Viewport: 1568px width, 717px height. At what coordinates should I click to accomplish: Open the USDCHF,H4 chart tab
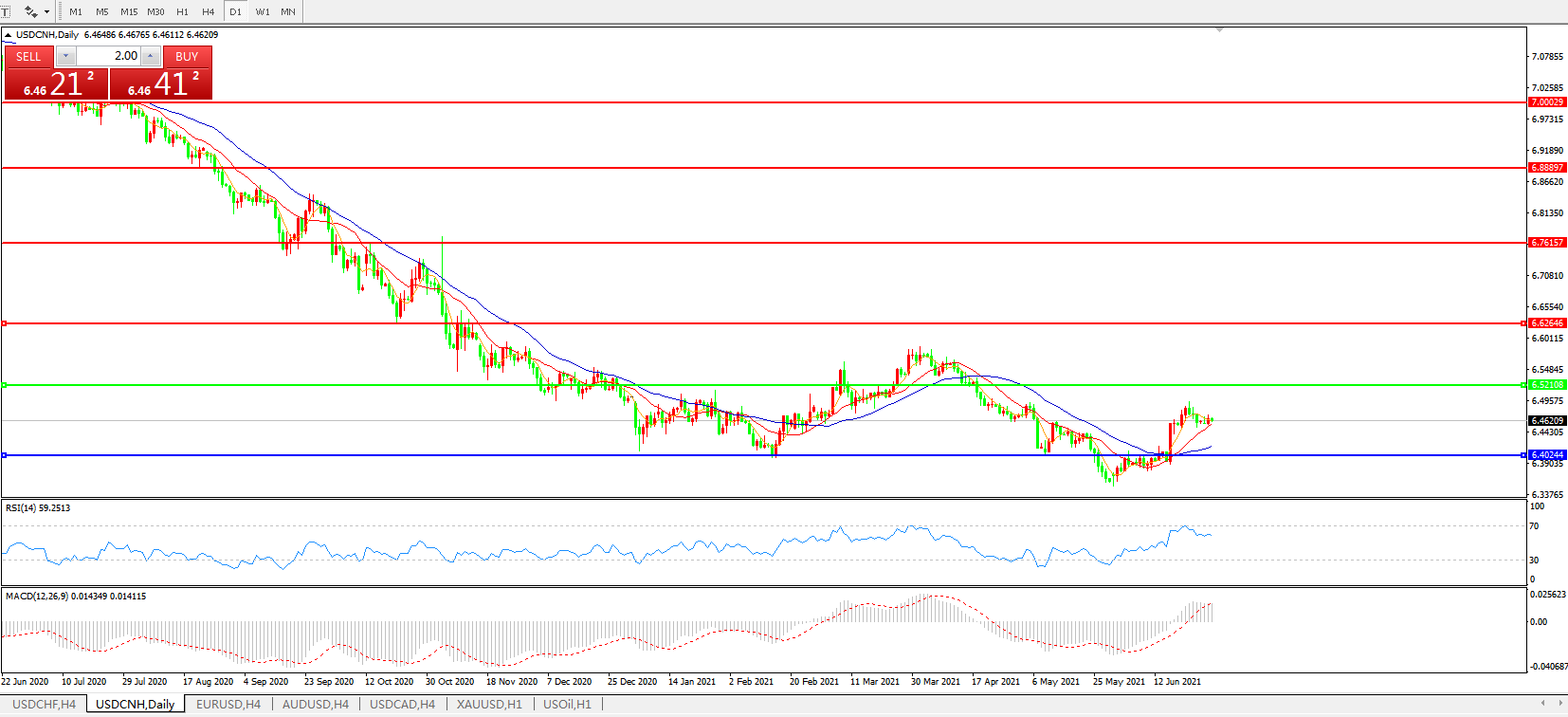pyautogui.click(x=44, y=704)
